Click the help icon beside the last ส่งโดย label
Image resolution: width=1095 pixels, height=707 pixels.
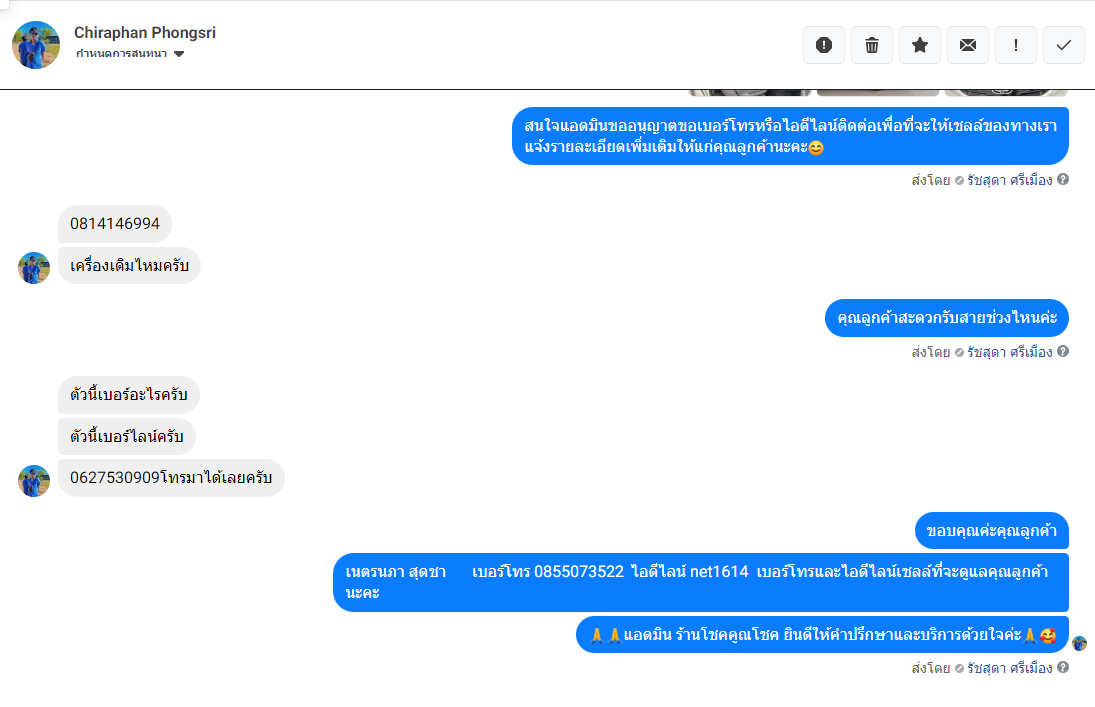1063,667
